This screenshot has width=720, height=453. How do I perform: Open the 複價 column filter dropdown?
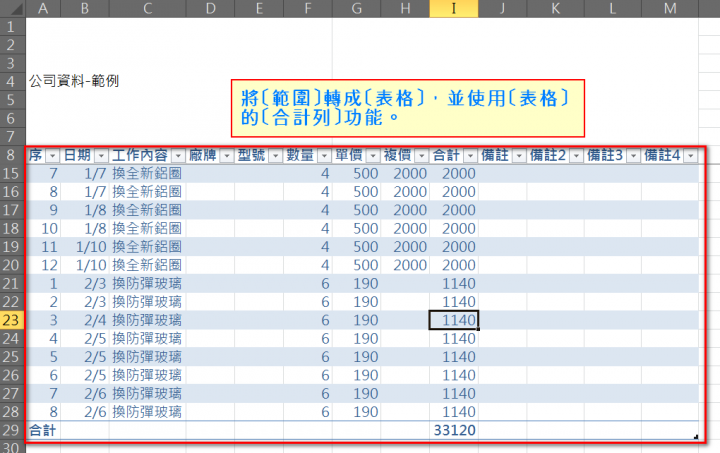422,156
